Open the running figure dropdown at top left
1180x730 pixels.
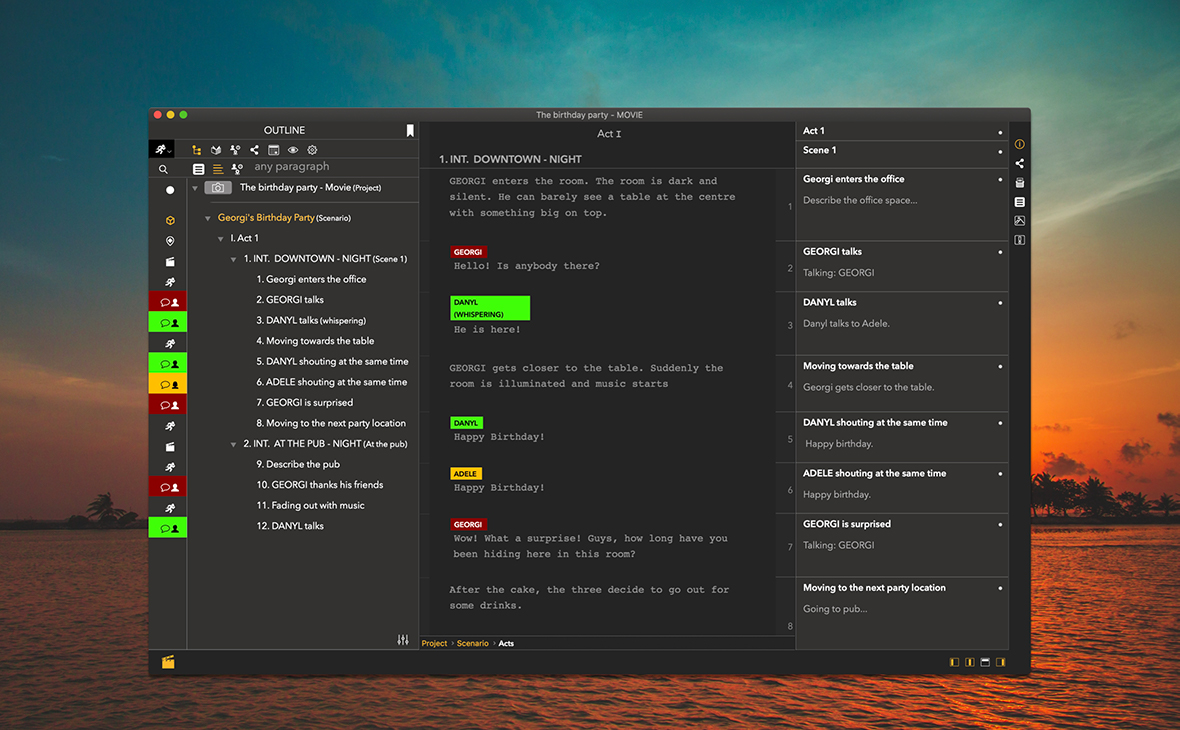pyautogui.click(x=163, y=149)
